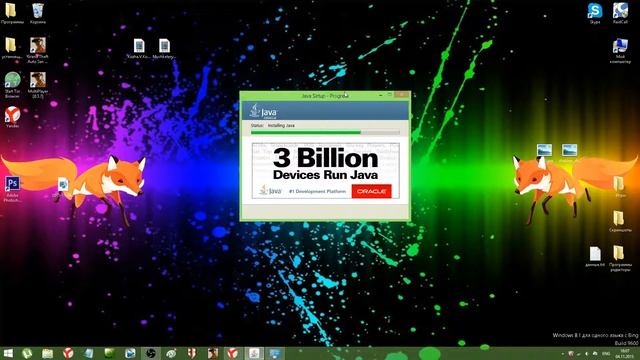Open uTorrent from the taskbar

coord(27,353)
